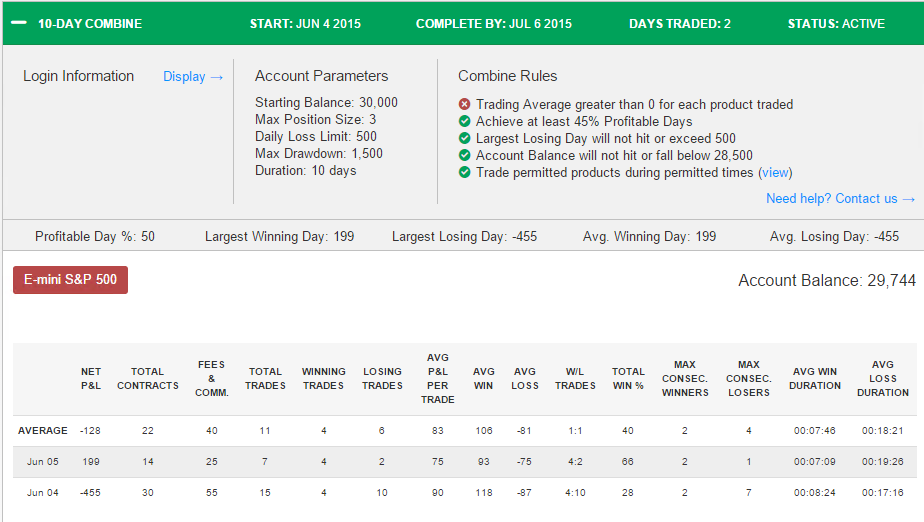924x522 pixels.
Task: Follow the Need help? Contact us link
Action: (x=831, y=199)
